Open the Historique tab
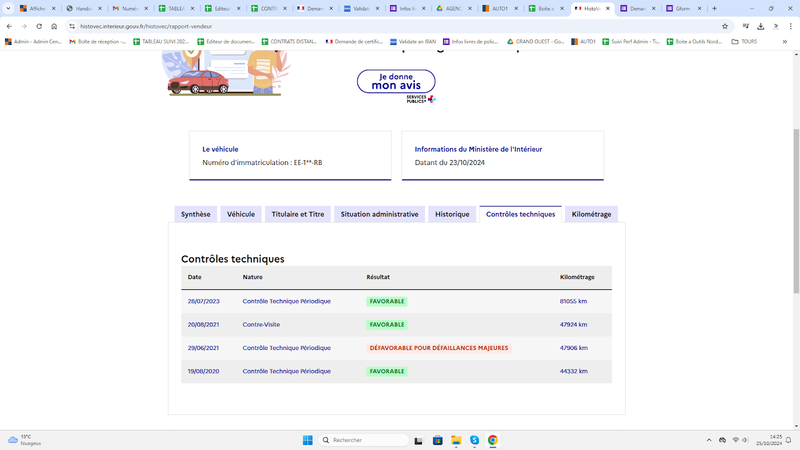The height and width of the screenshot is (450, 800). 452,214
